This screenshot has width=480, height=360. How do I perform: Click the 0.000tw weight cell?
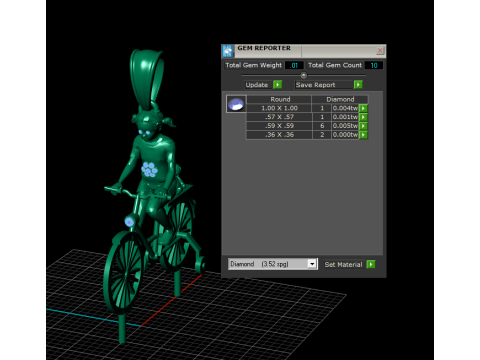point(345,135)
